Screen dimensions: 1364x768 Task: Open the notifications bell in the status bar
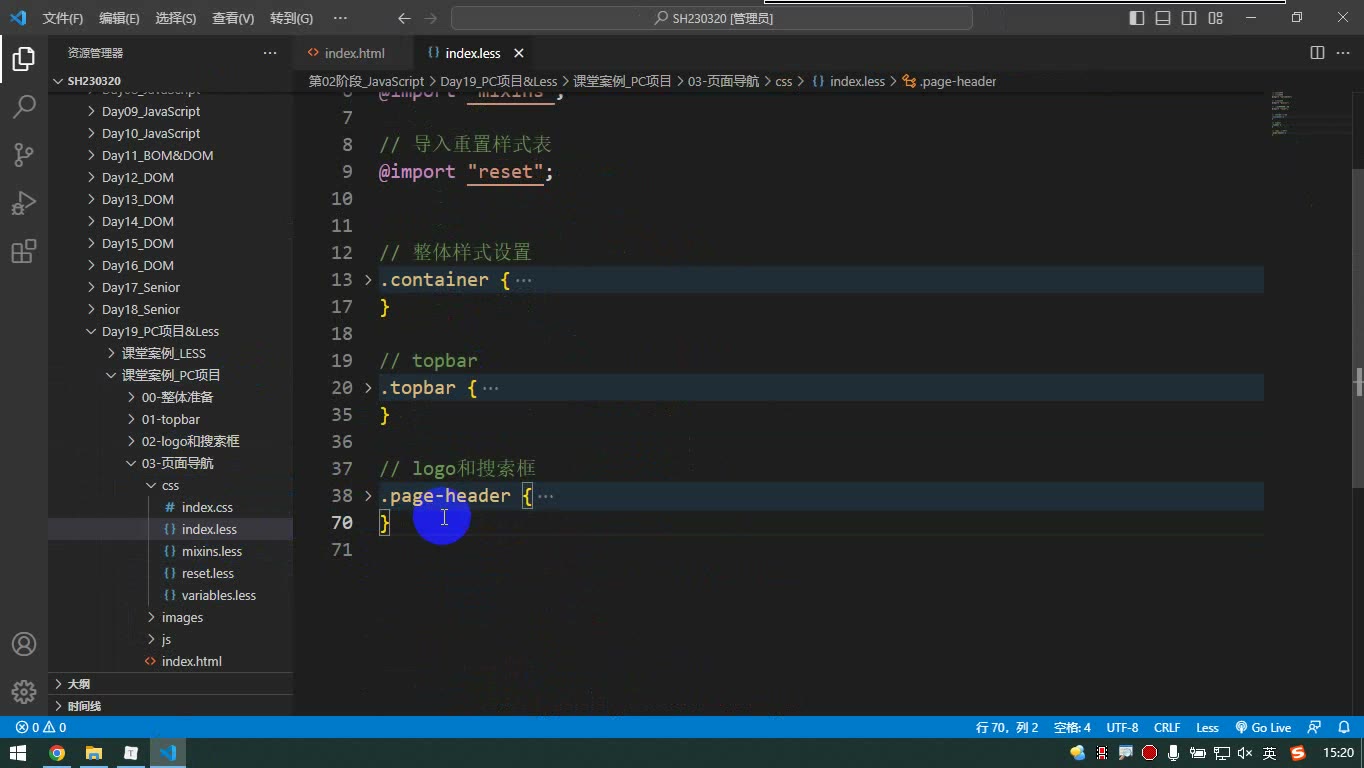(1344, 728)
